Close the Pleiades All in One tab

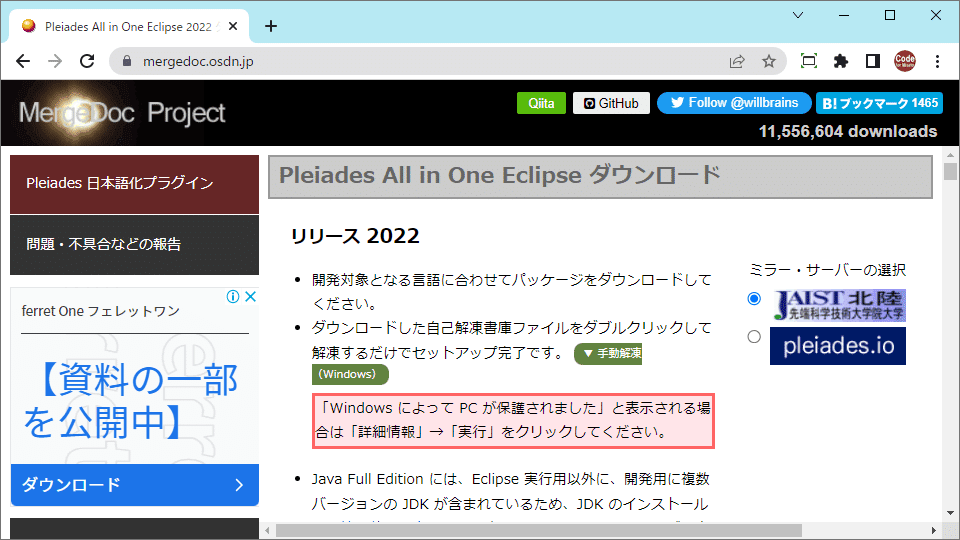click(233, 26)
